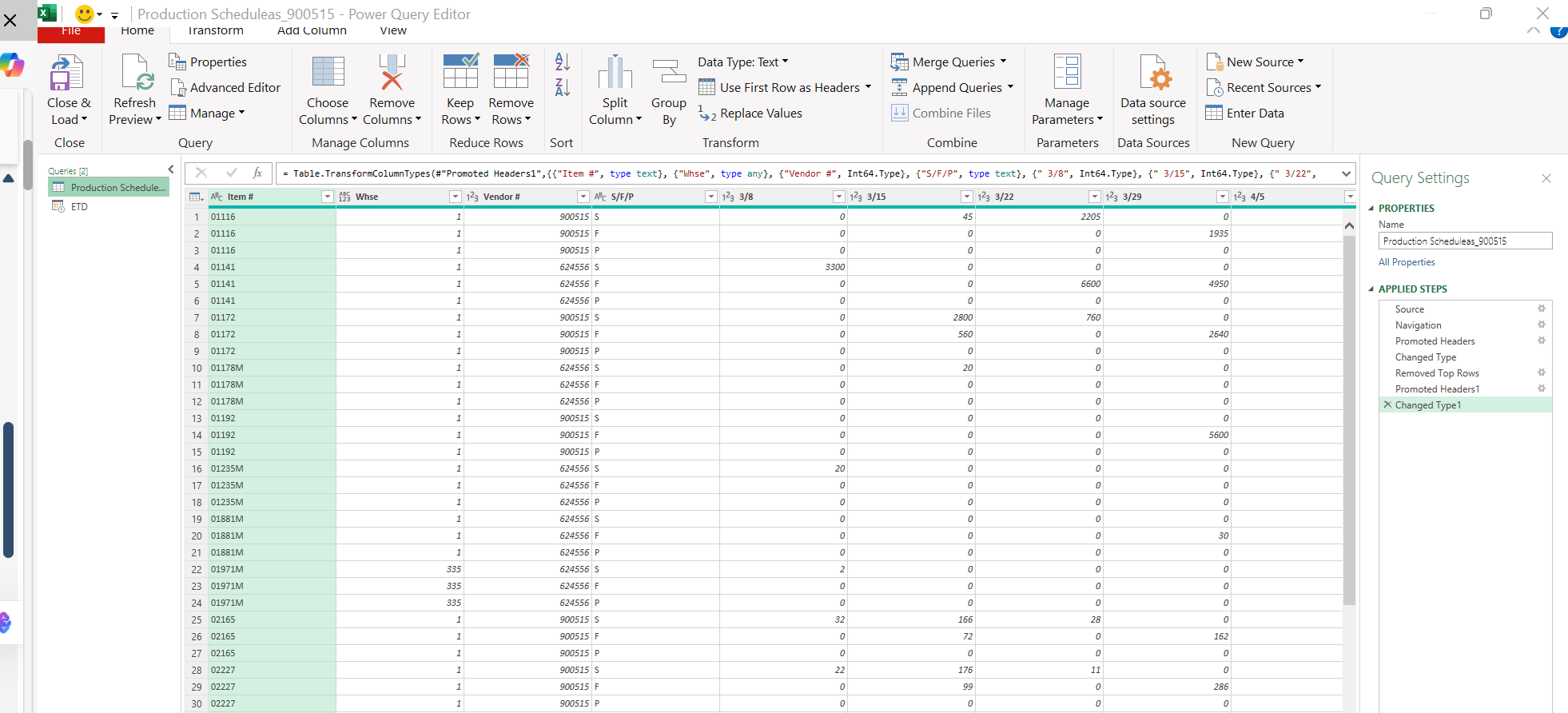Open the Item # column filter dropdown
Screen dimensions: 1568x713
327,197
